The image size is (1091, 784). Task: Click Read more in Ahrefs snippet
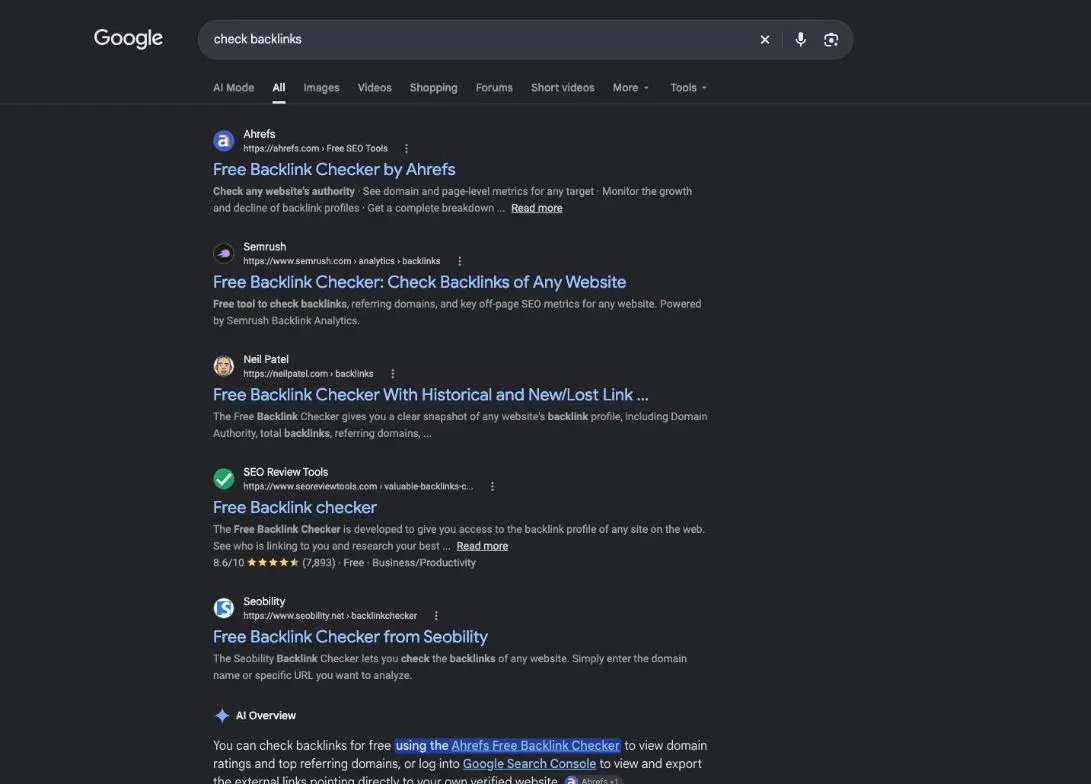536,208
